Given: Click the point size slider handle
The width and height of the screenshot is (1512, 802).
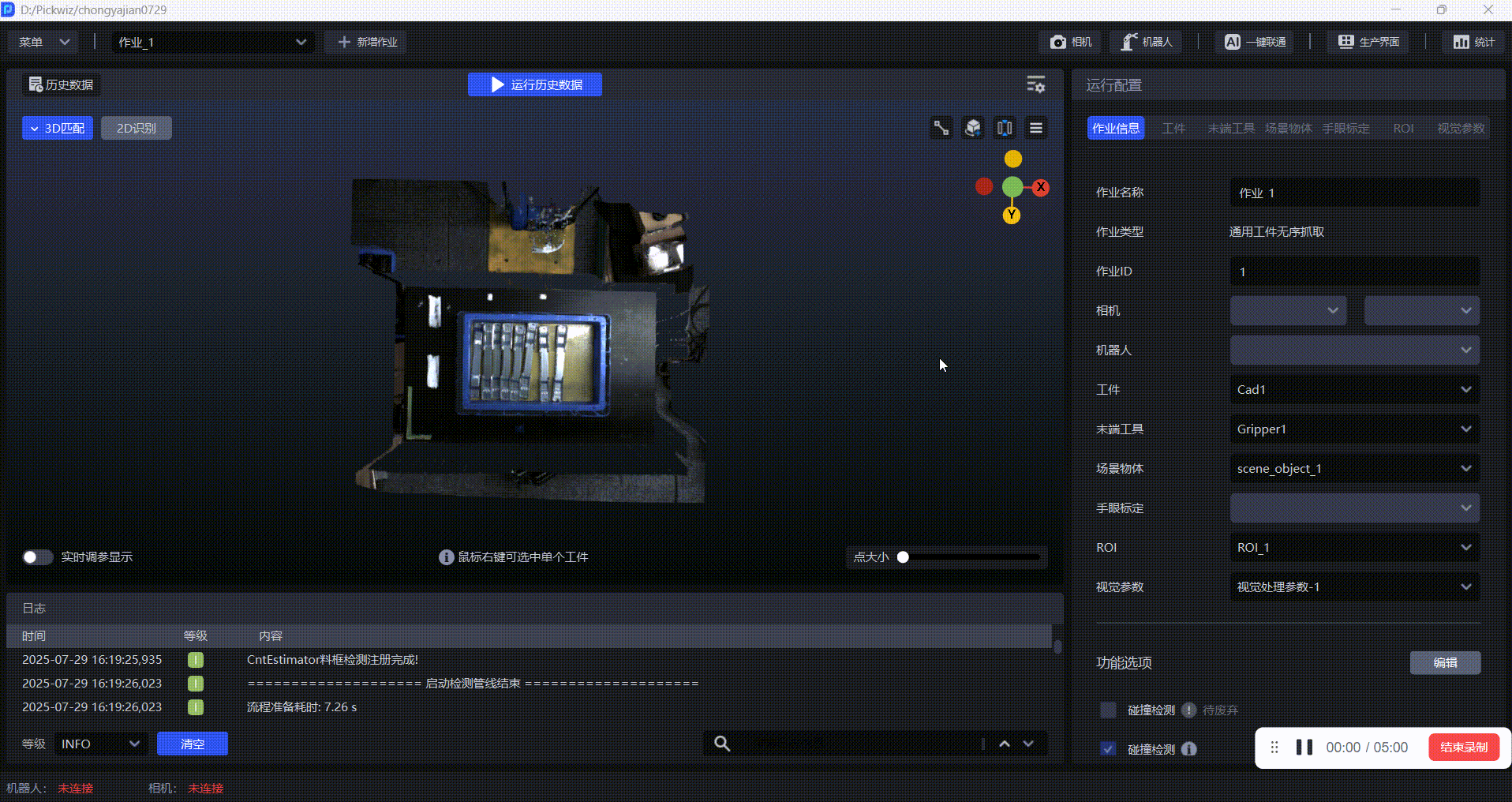Looking at the screenshot, I should pos(903,557).
